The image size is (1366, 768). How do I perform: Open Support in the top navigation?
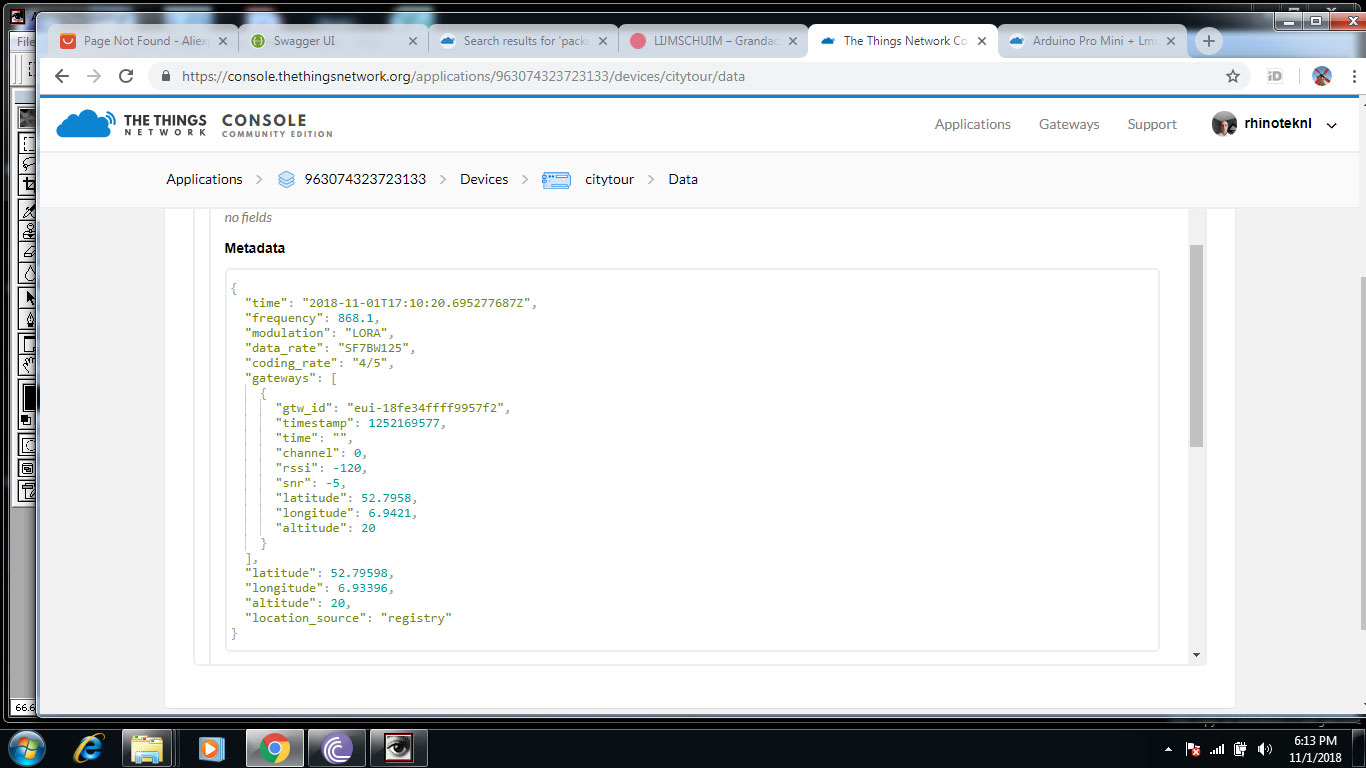coord(1152,124)
